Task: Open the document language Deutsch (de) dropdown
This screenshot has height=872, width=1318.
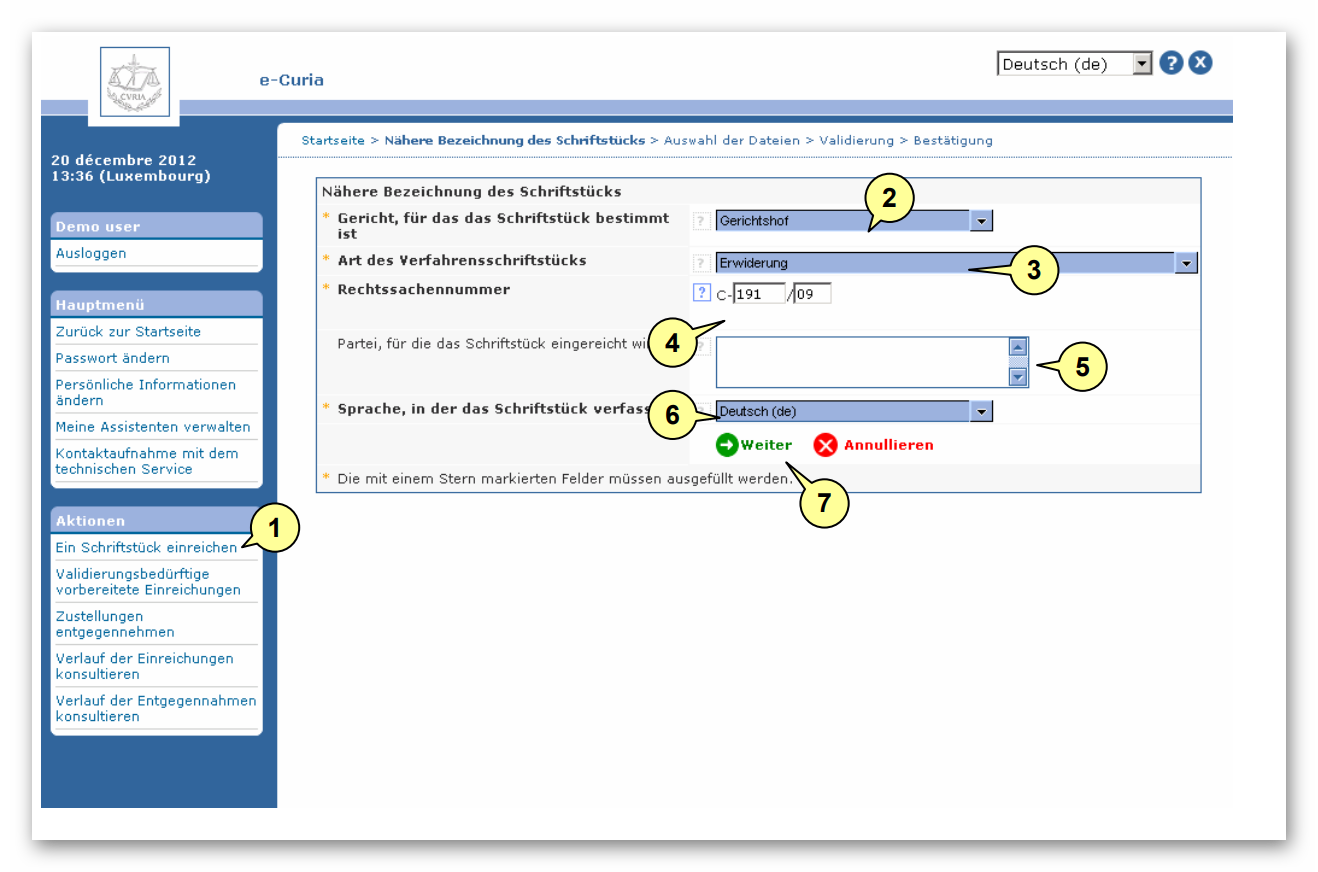Action: pyautogui.click(x=981, y=412)
